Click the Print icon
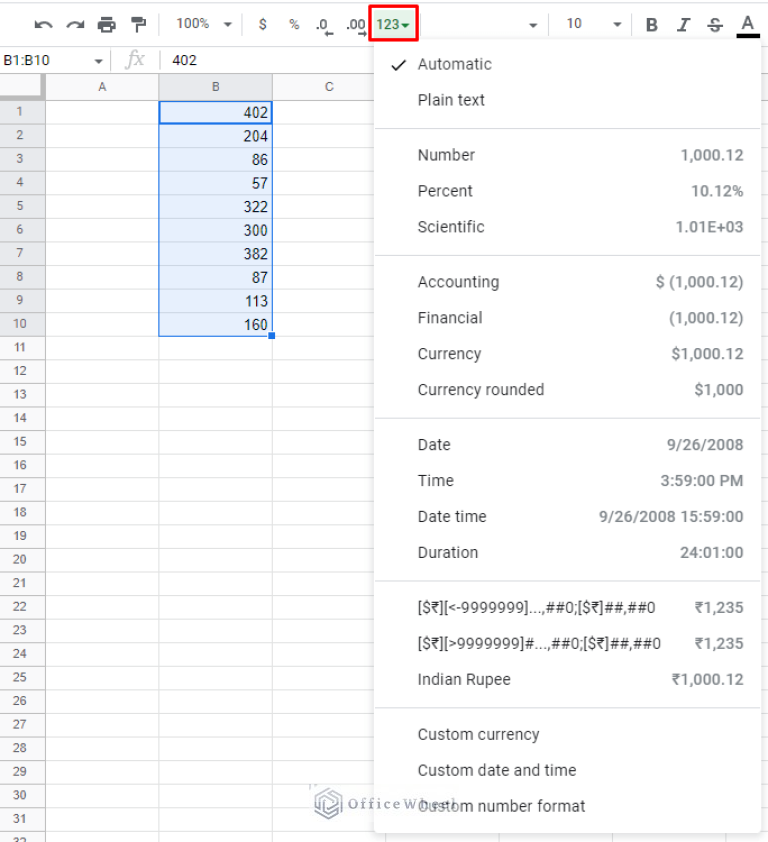768x842 pixels. tap(107, 24)
